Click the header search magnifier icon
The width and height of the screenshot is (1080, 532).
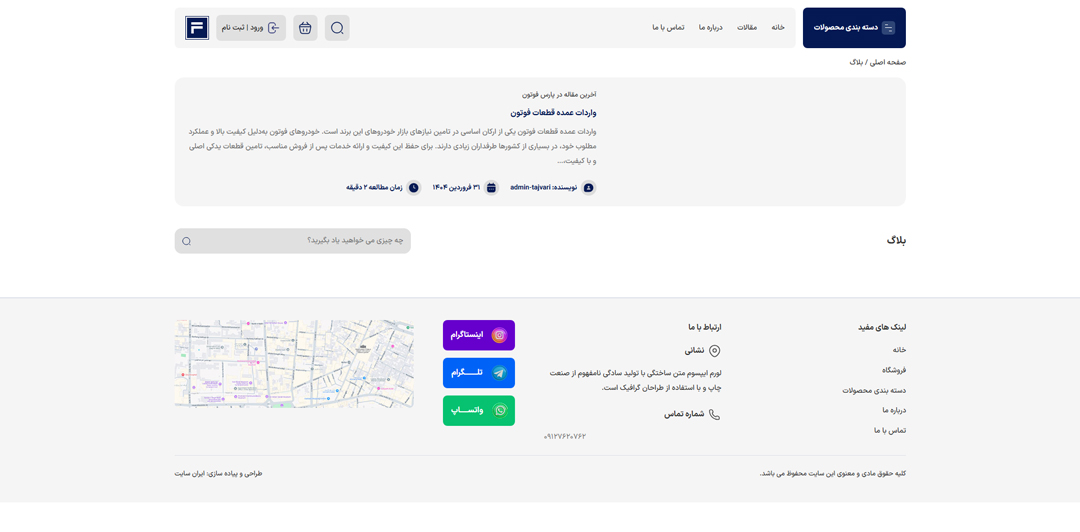[x=337, y=28]
